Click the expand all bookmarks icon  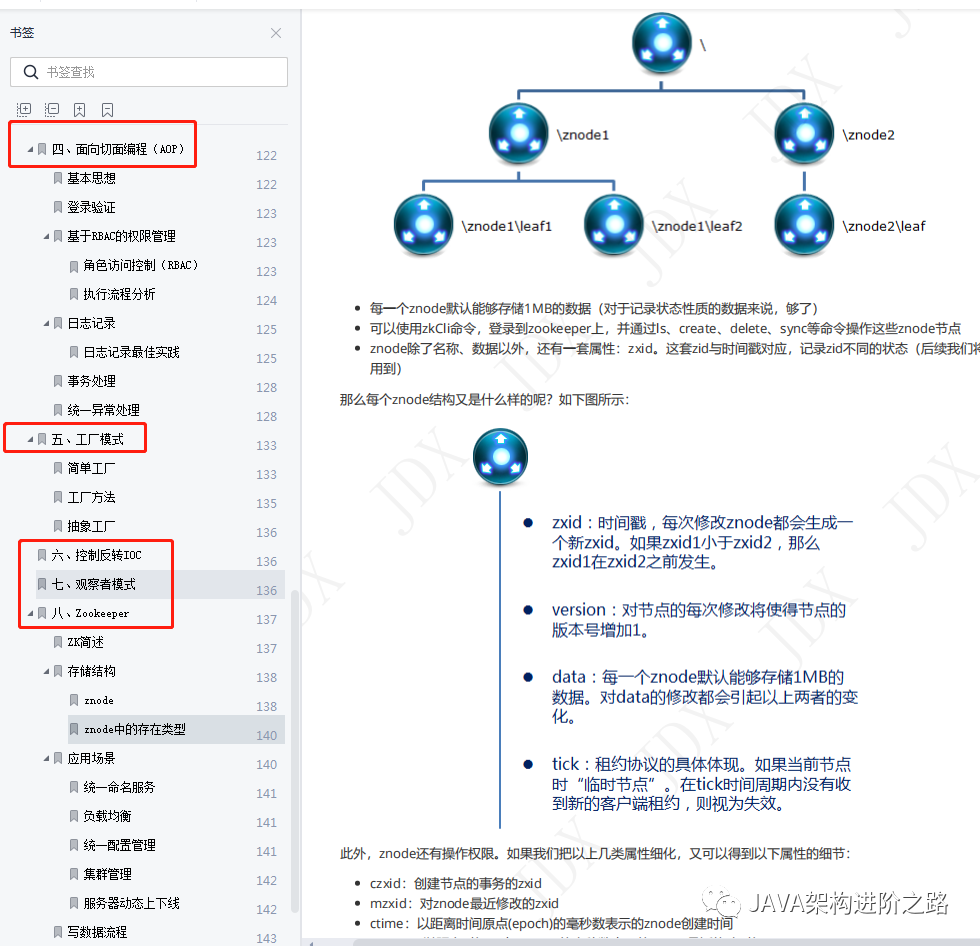pyautogui.click(x=23, y=109)
